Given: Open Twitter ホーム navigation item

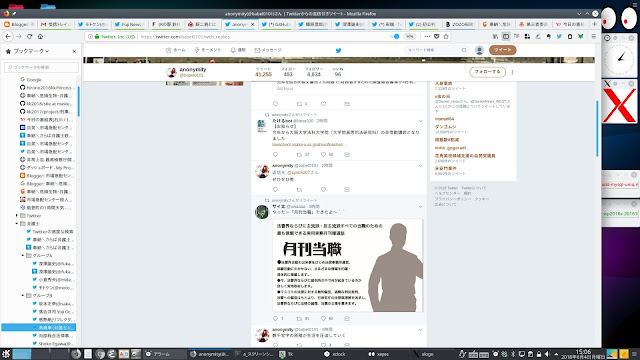Looking at the screenshot, I should pyautogui.click(x=176, y=50).
